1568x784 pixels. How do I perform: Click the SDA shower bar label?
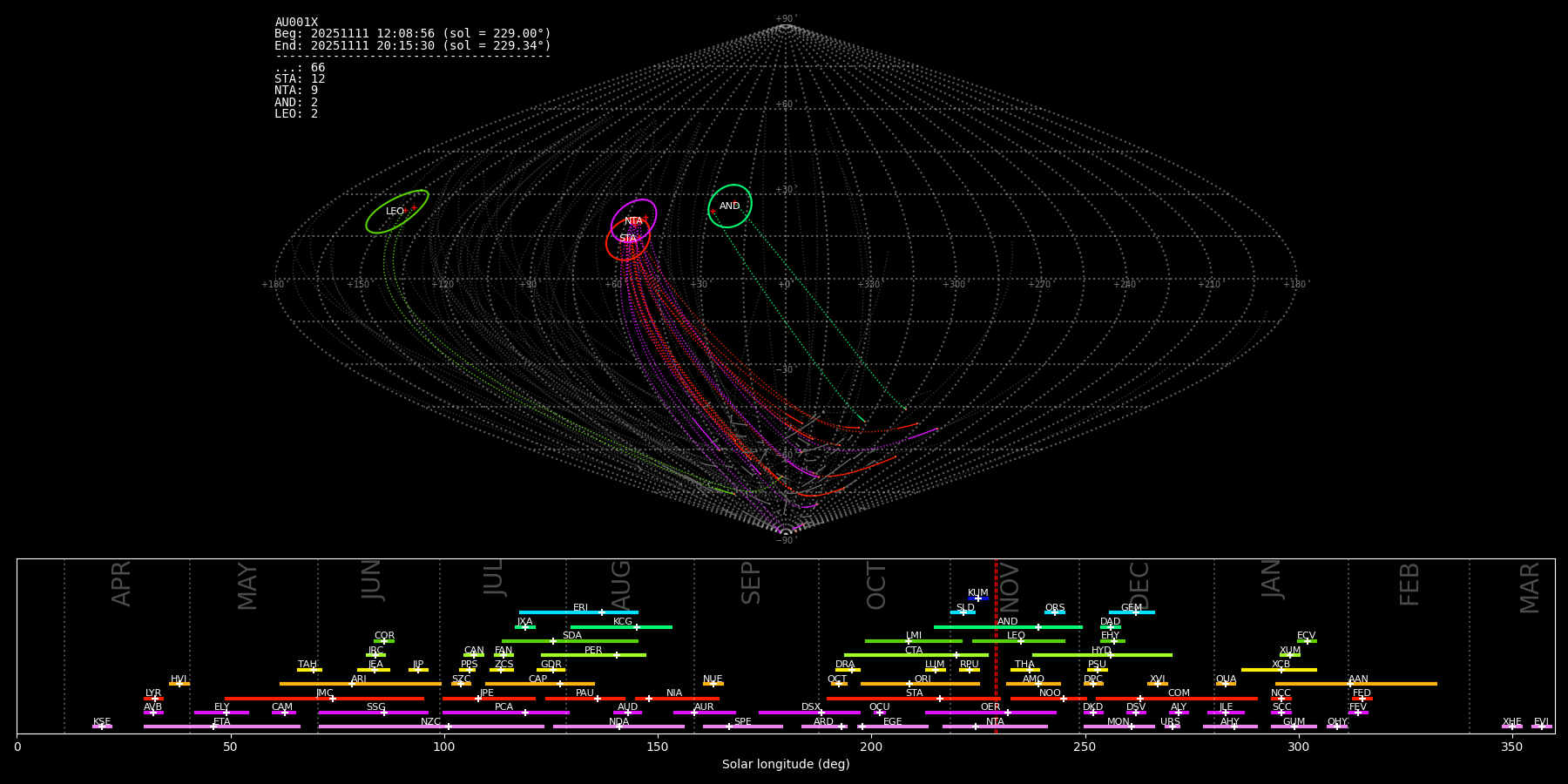pyautogui.click(x=571, y=636)
